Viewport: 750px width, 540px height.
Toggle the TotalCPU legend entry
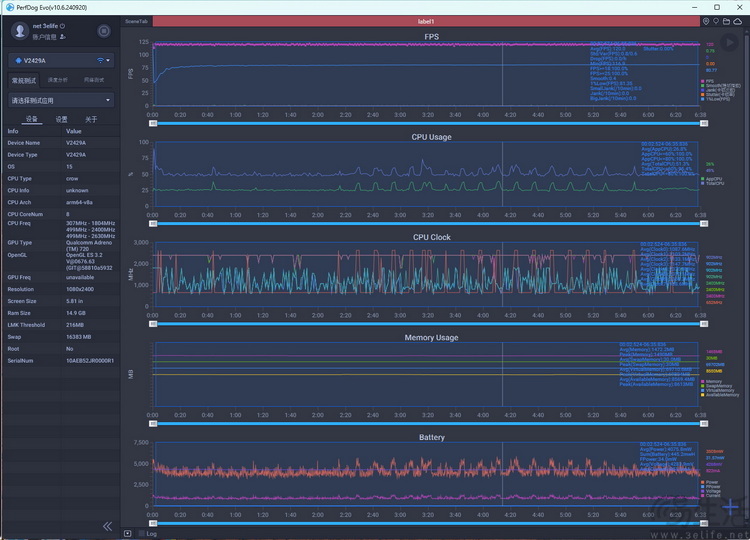712,183
